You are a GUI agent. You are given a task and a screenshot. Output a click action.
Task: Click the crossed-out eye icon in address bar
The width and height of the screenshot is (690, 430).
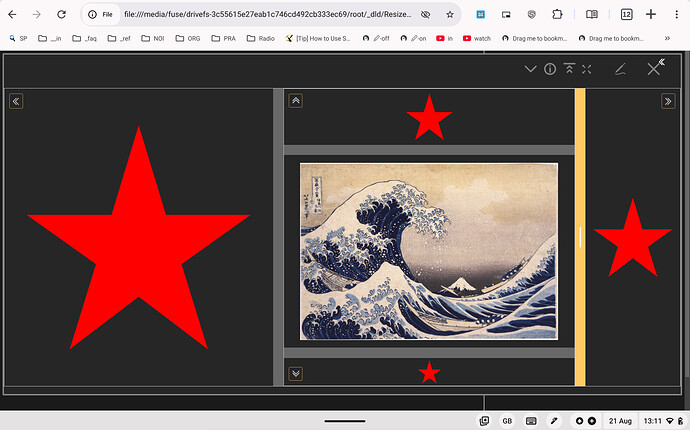click(x=425, y=15)
